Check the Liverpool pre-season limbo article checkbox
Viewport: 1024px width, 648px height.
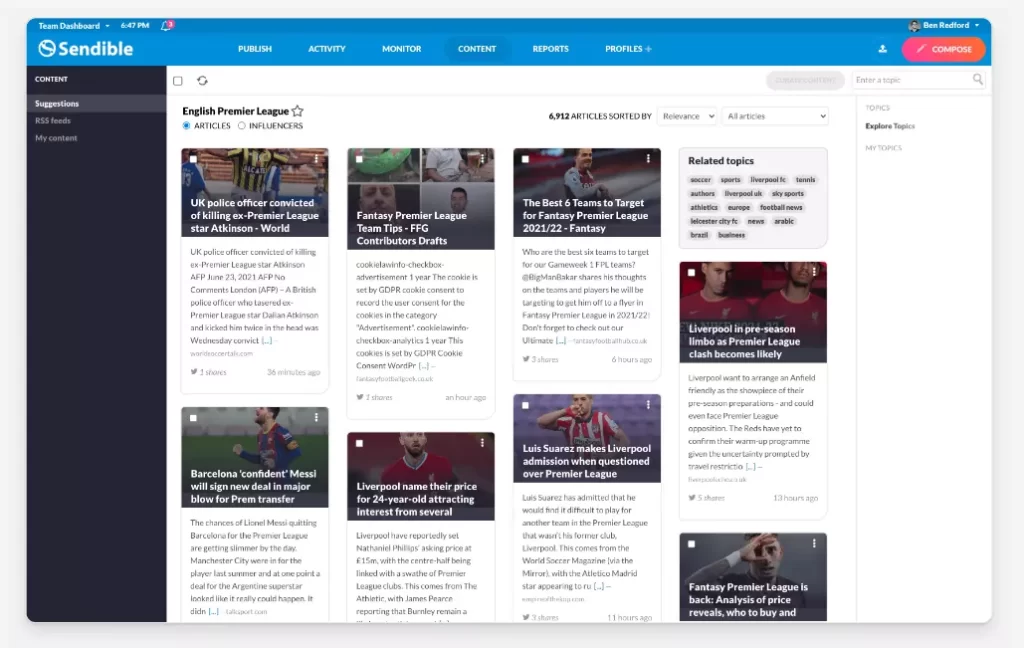click(691, 272)
